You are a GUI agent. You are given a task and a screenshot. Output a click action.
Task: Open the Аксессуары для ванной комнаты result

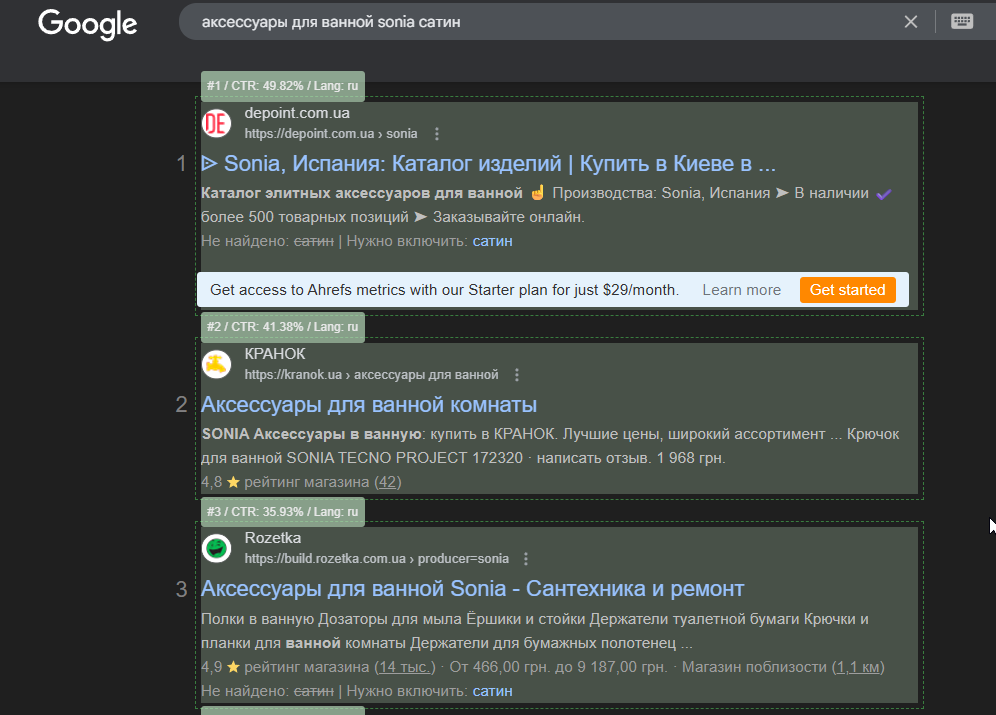tap(369, 405)
